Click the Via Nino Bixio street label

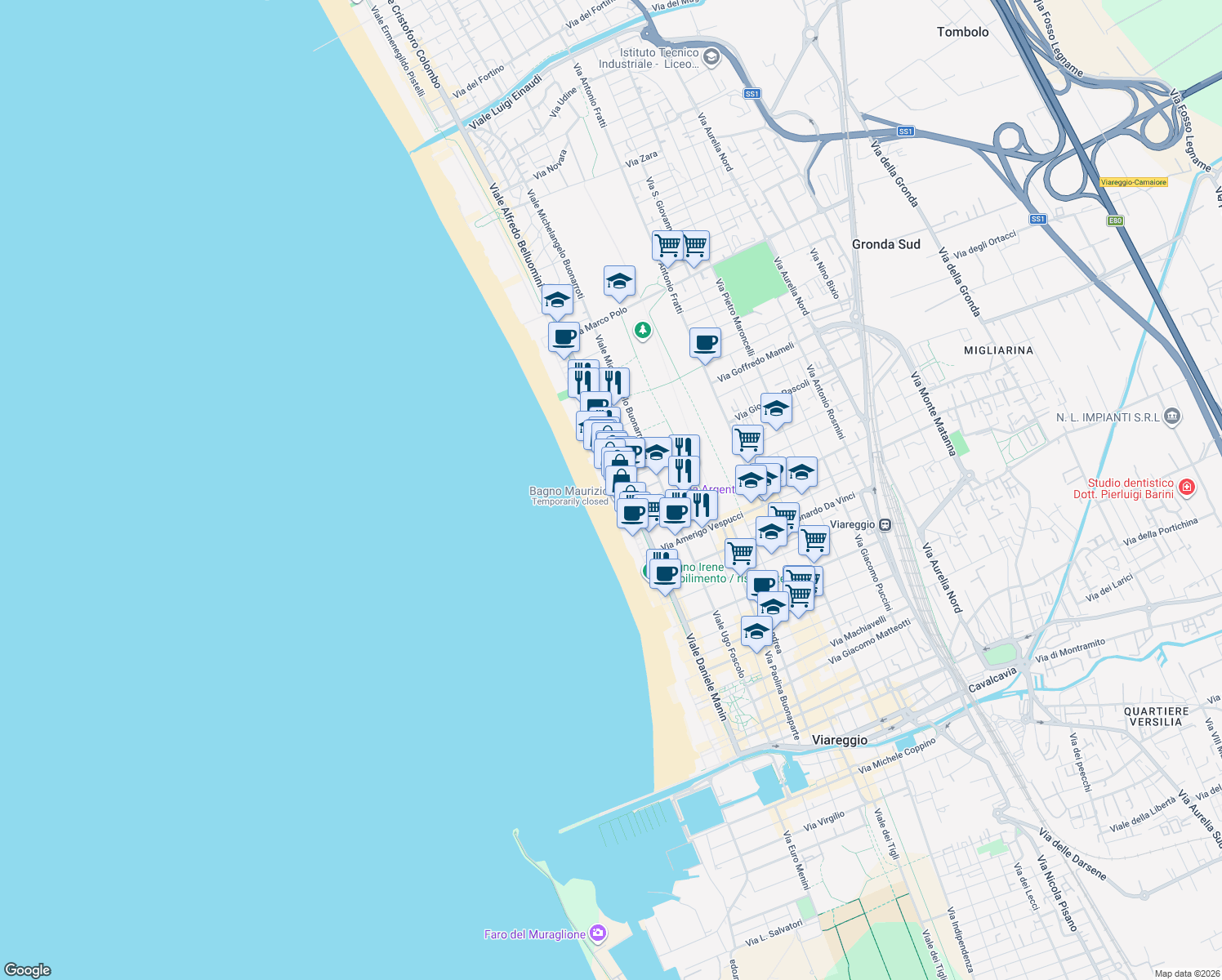coord(825,274)
